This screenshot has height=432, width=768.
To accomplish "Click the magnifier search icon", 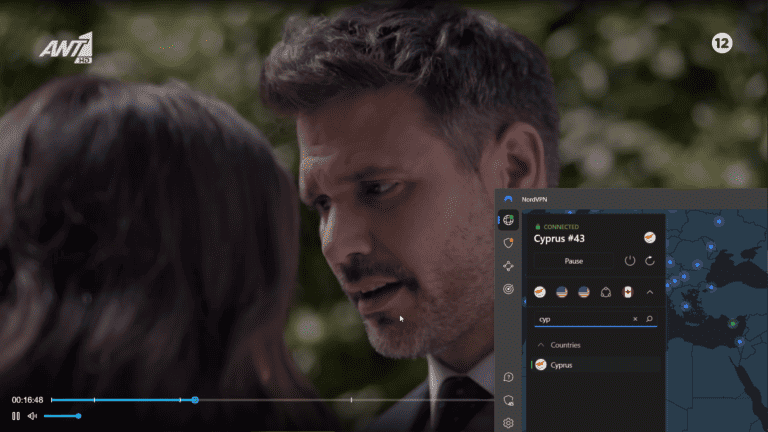I will [649, 319].
